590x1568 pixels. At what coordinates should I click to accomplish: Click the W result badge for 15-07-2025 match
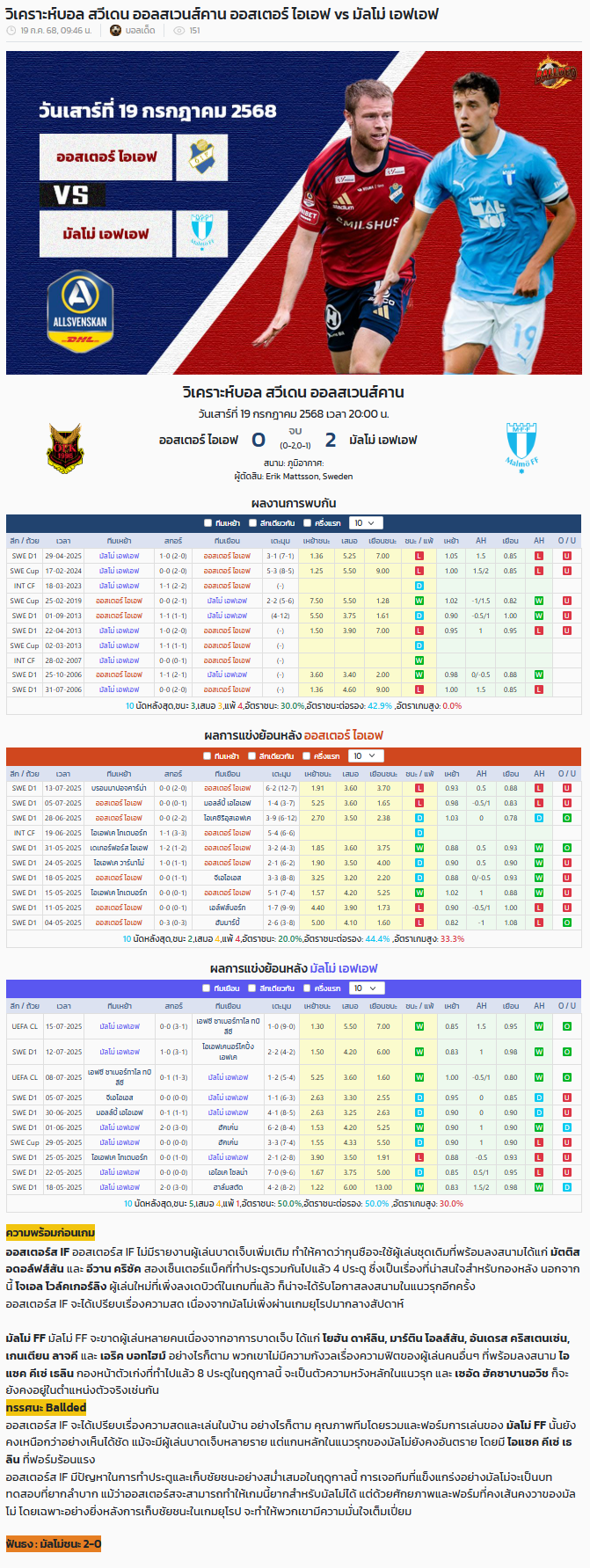419,1026
